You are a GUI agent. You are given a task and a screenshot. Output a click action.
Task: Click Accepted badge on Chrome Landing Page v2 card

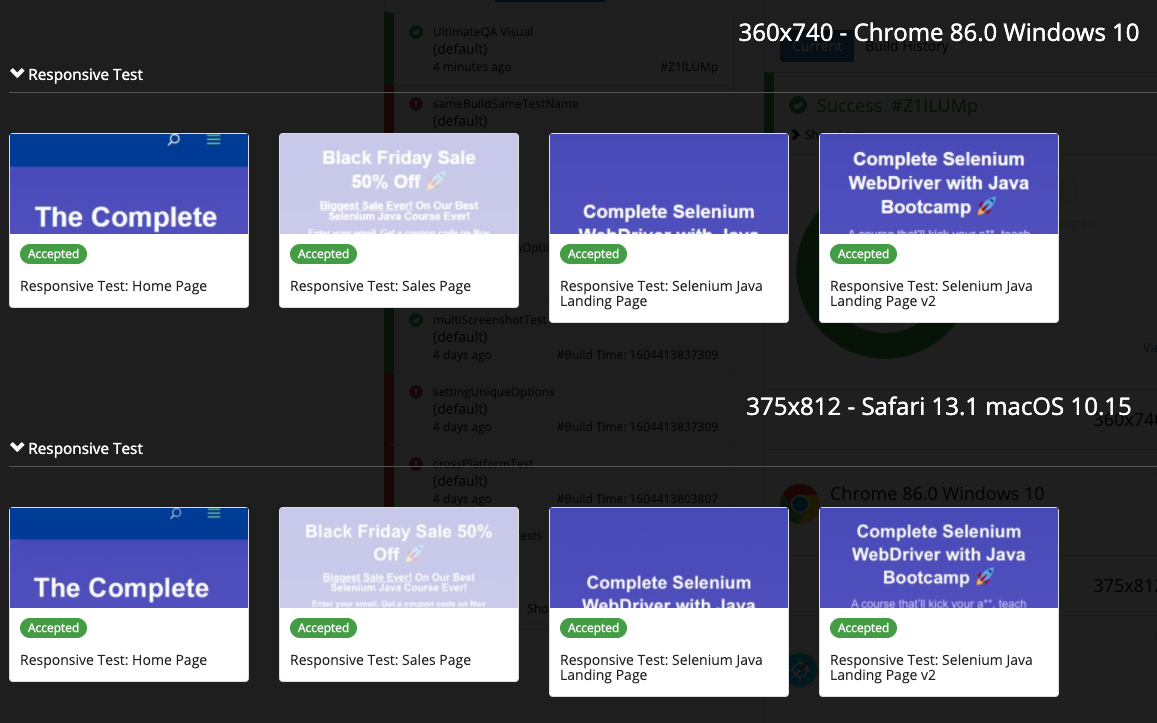coord(863,254)
